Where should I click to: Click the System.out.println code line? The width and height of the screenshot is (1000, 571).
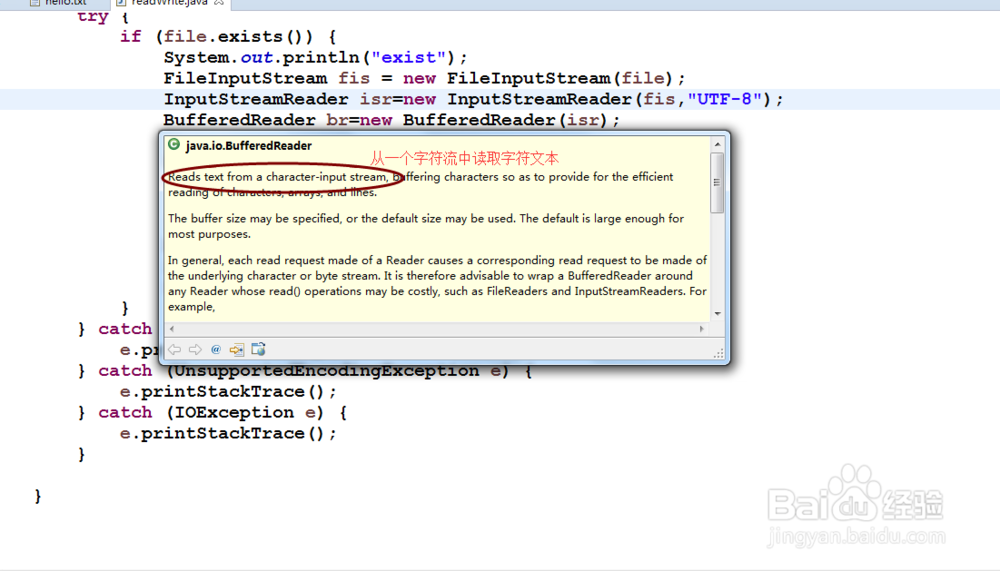315,57
